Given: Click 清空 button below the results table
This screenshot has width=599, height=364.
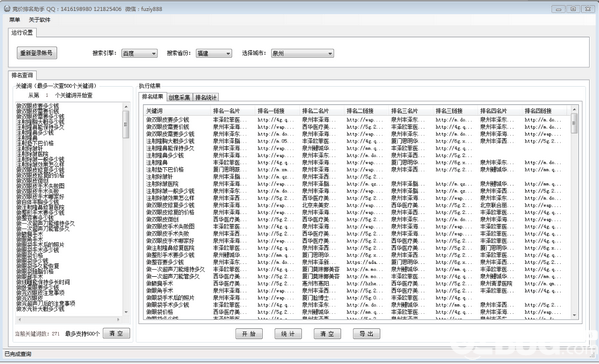Looking at the screenshot, I should coord(327,334).
